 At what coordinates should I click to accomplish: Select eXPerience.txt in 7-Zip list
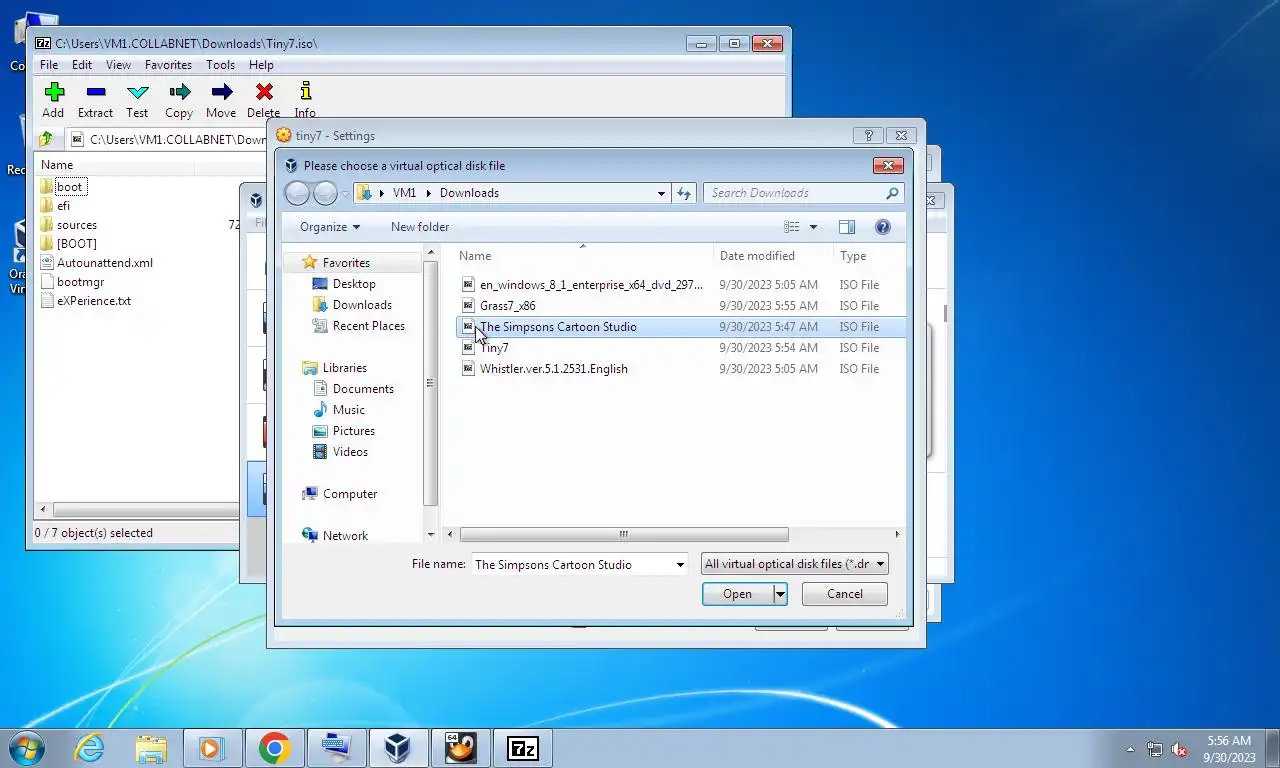click(93, 301)
